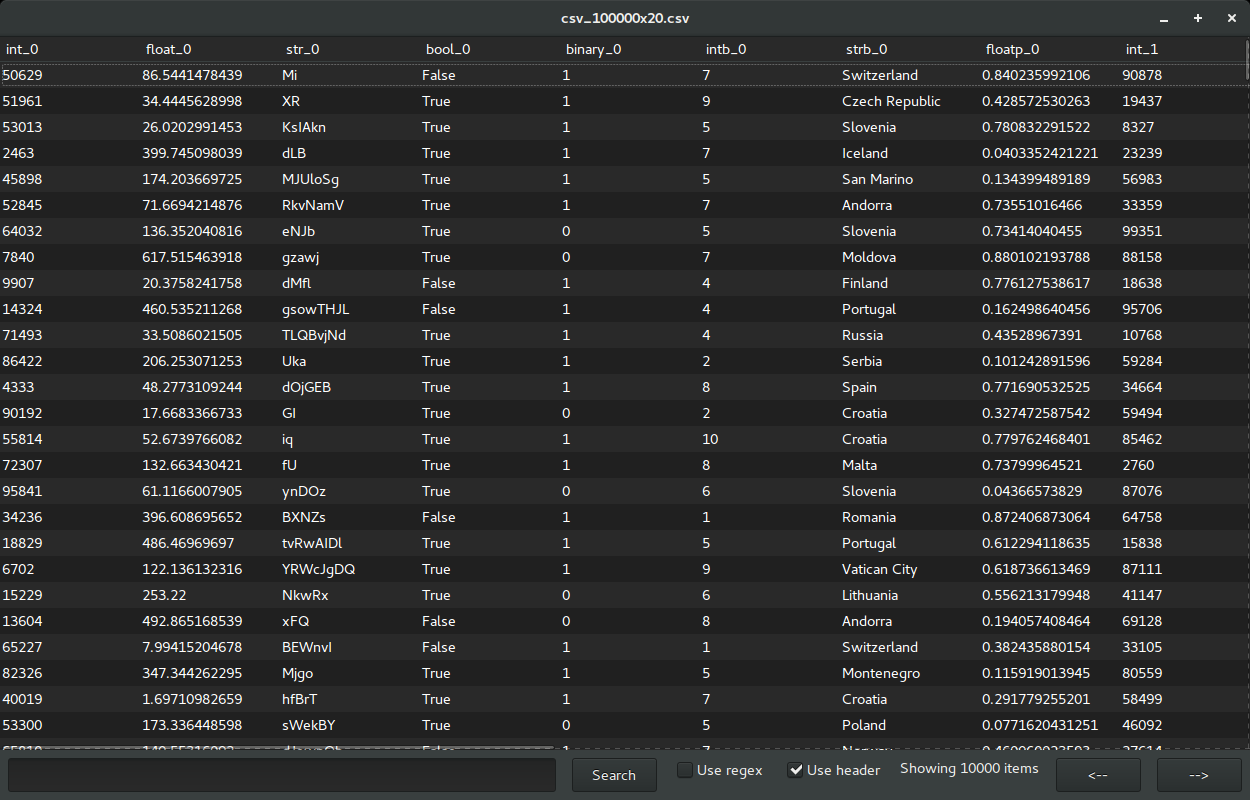Sort by the float_0 column header

point(210,49)
